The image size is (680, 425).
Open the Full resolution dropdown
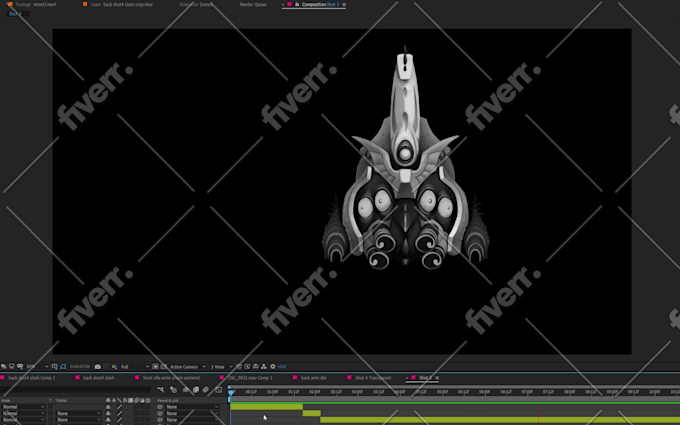coord(134,366)
